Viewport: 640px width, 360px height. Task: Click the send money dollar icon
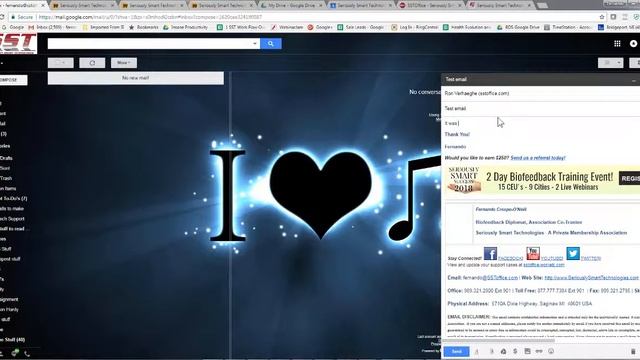point(515,351)
